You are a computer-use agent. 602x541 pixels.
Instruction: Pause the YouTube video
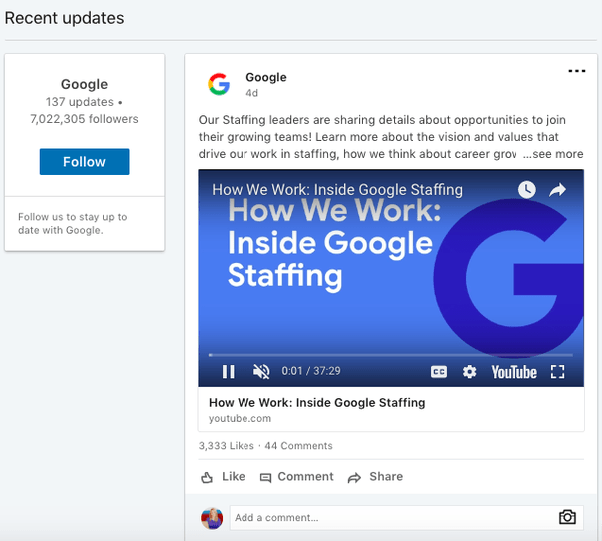[x=228, y=371]
